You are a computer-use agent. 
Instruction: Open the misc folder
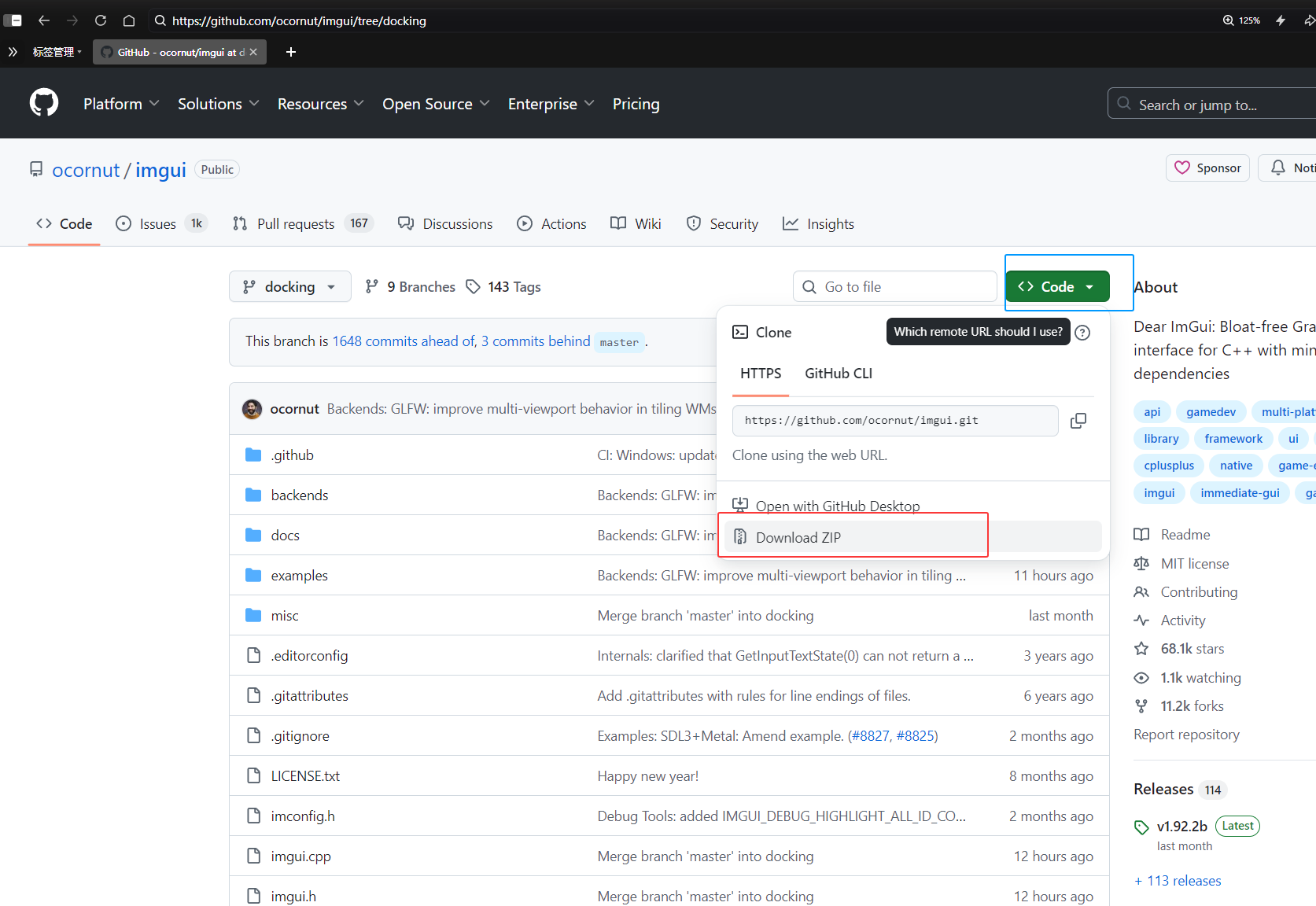pyautogui.click(x=285, y=616)
